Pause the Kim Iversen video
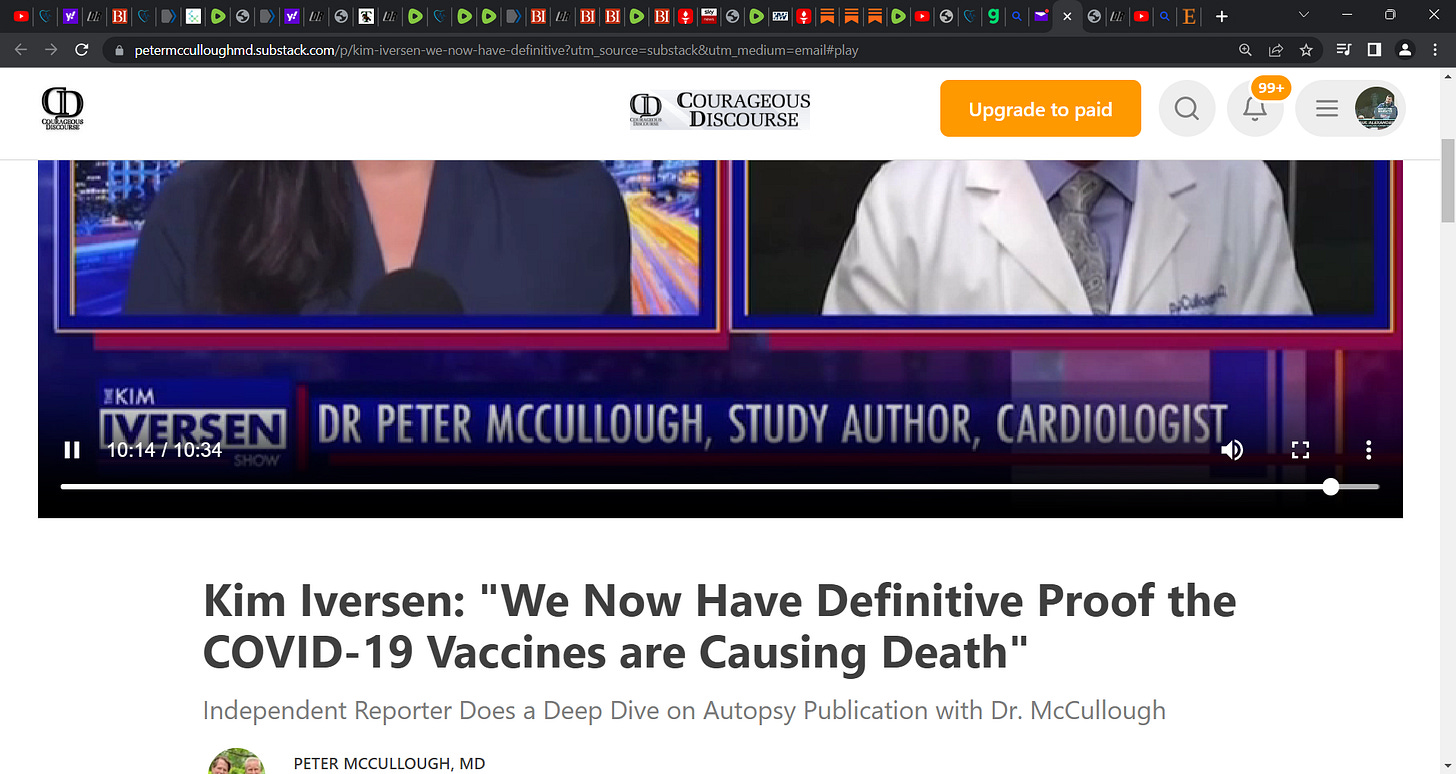 [72, 450]
